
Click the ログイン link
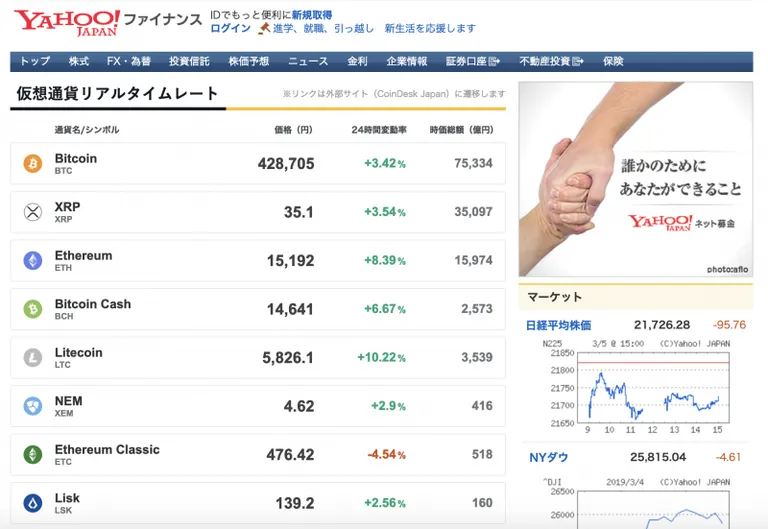click(x=230, y=28)
